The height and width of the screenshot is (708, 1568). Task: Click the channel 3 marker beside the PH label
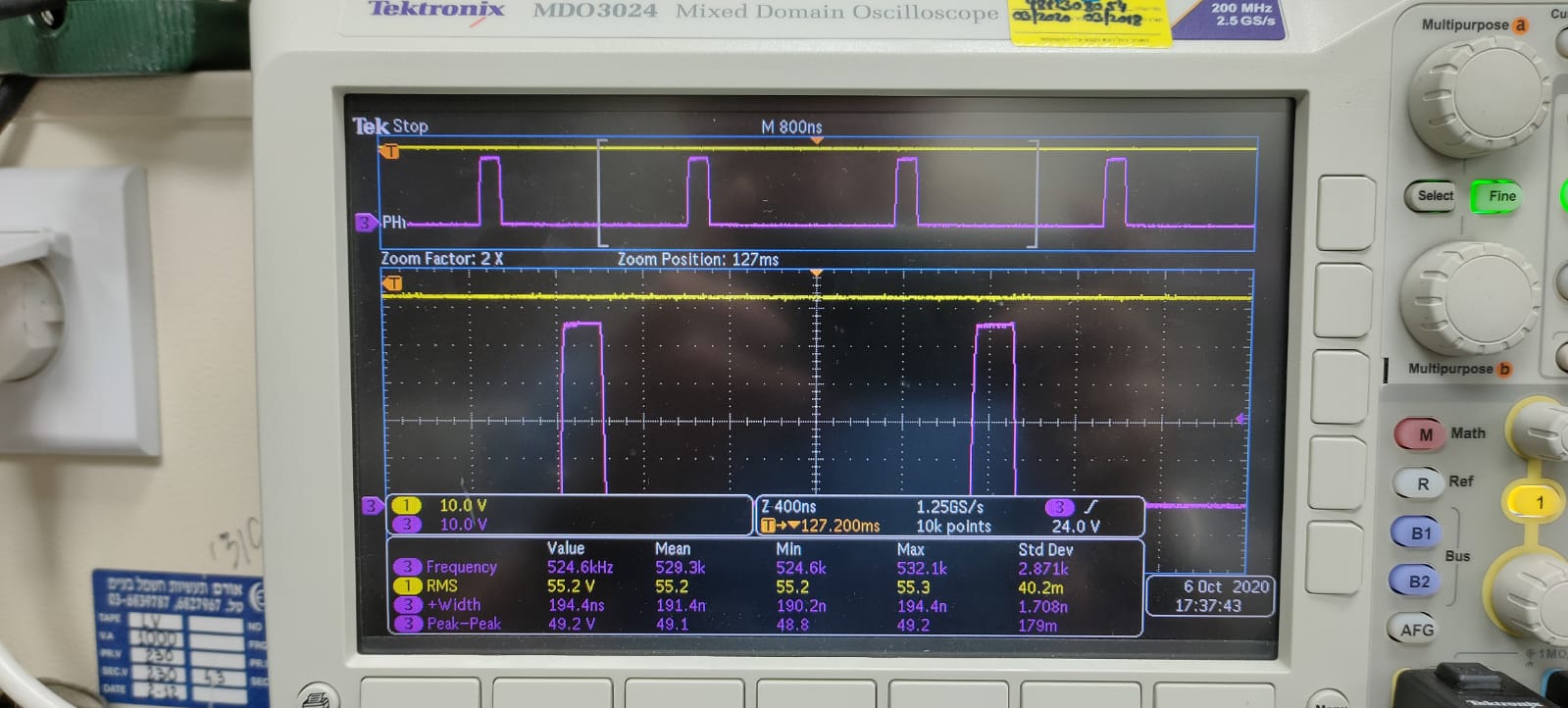coord(365,223)
